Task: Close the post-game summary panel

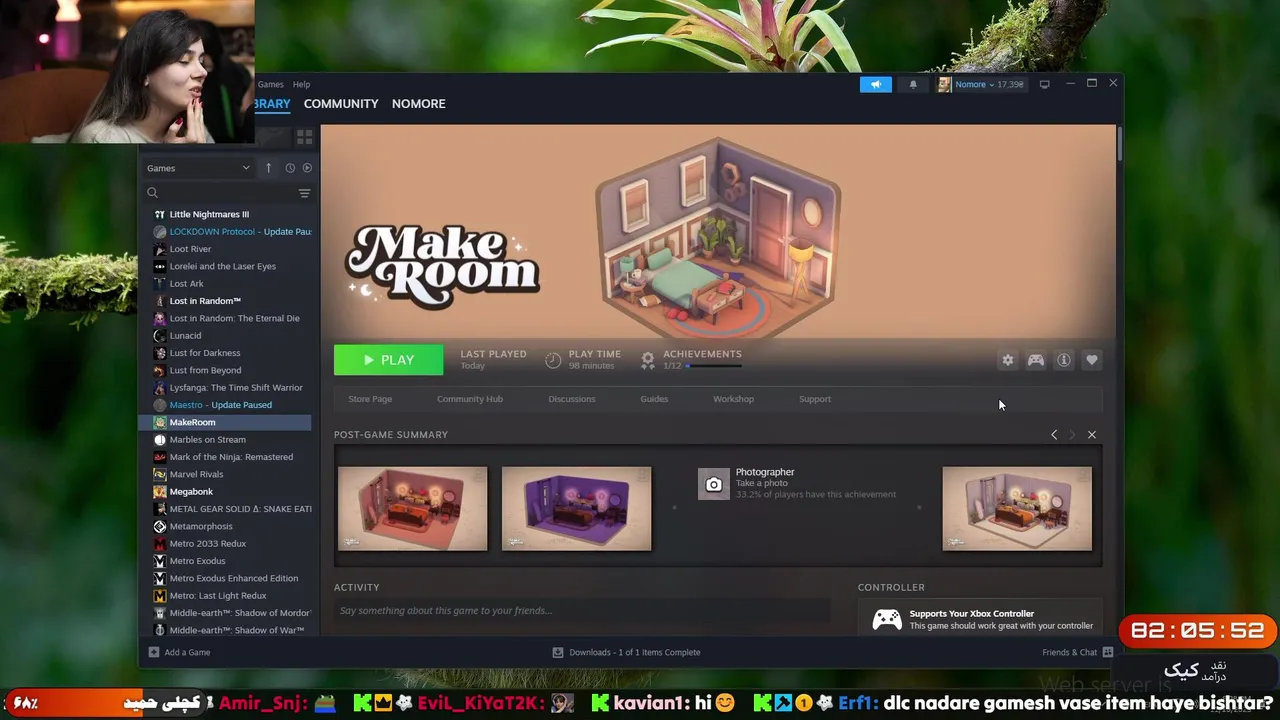Action: [1092, 435]
